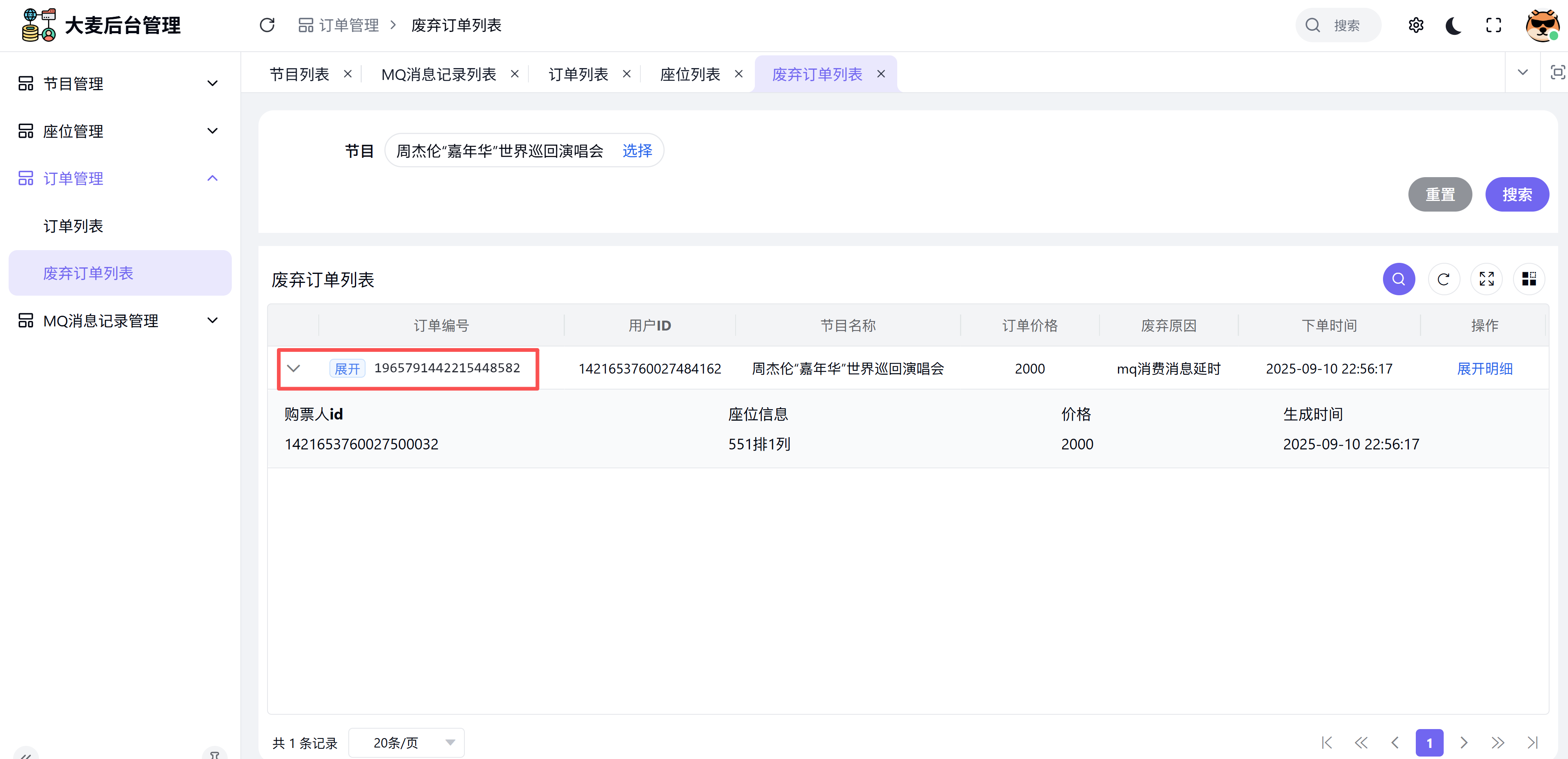Screen dimensions: 1568x759
Task: Open the 20条/页 page size dropdown
Action: coord(406,743)
